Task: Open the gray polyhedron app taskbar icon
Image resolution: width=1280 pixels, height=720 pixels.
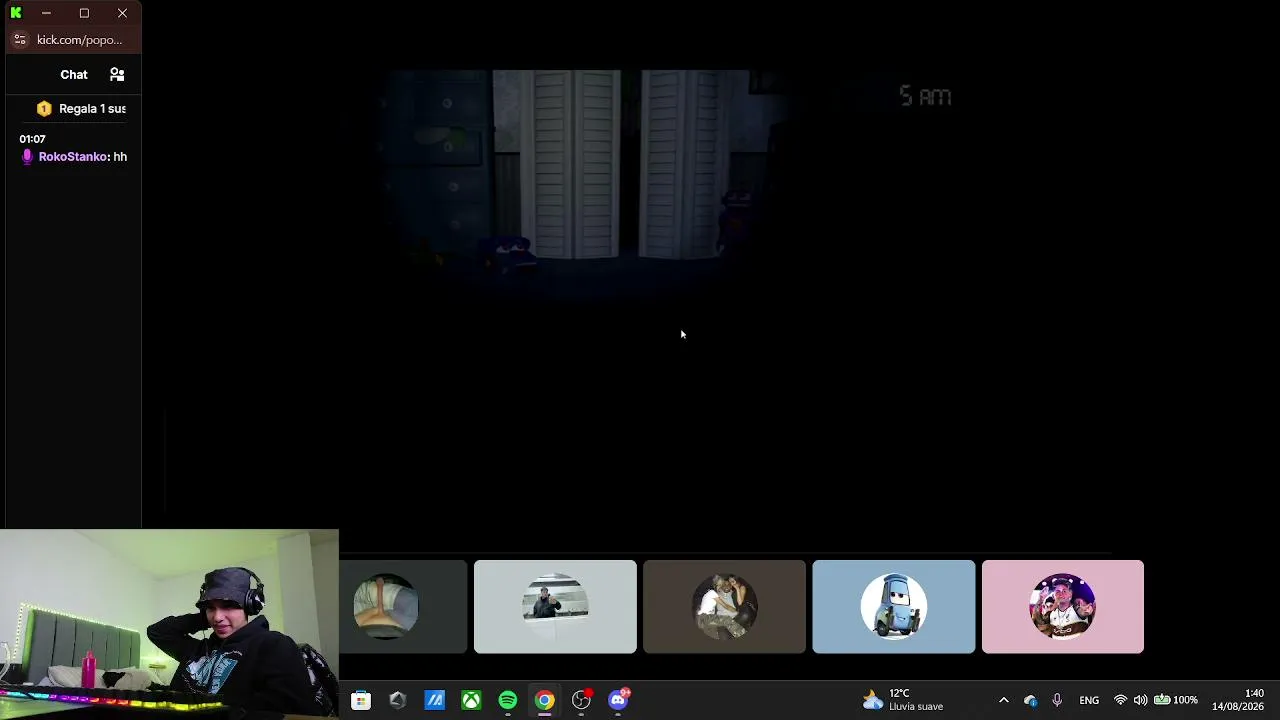Action: tap(397, 700)
